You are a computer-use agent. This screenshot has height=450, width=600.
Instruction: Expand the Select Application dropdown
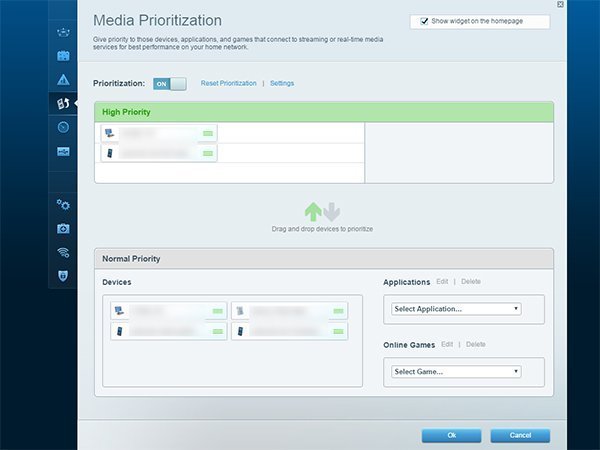click(x=456, y=309)
